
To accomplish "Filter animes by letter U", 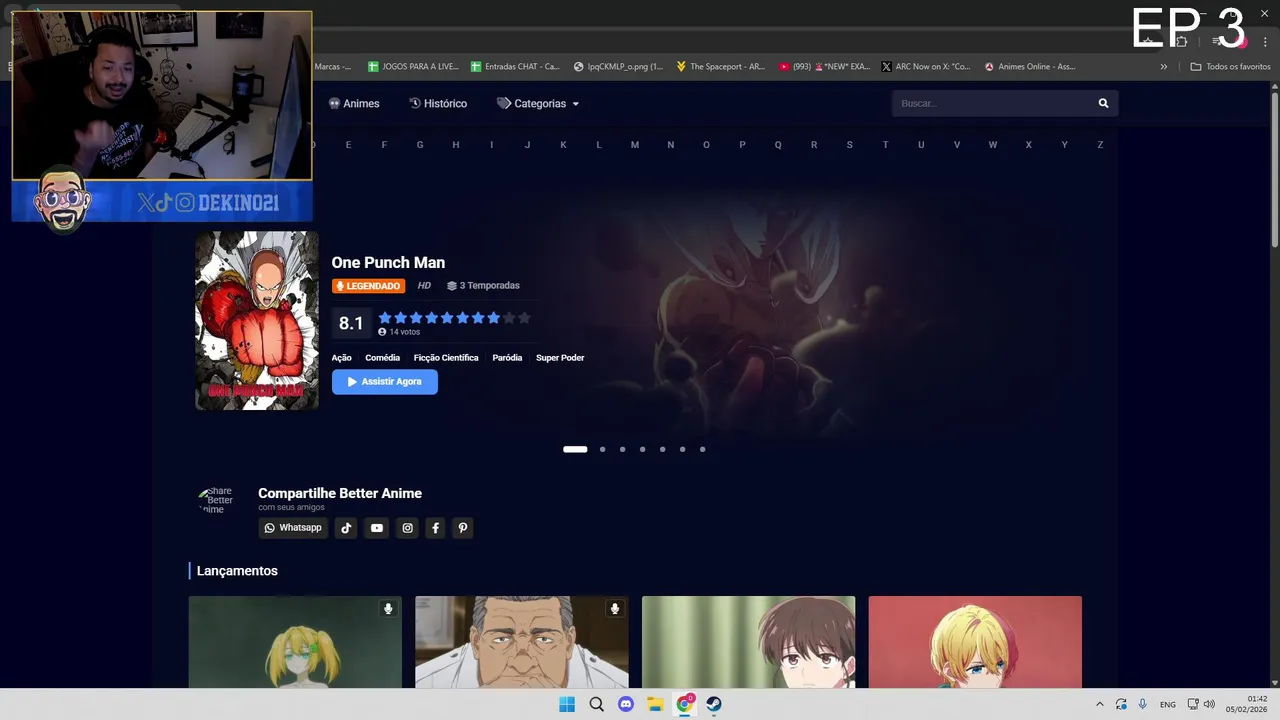I will [x=921, y=145].
